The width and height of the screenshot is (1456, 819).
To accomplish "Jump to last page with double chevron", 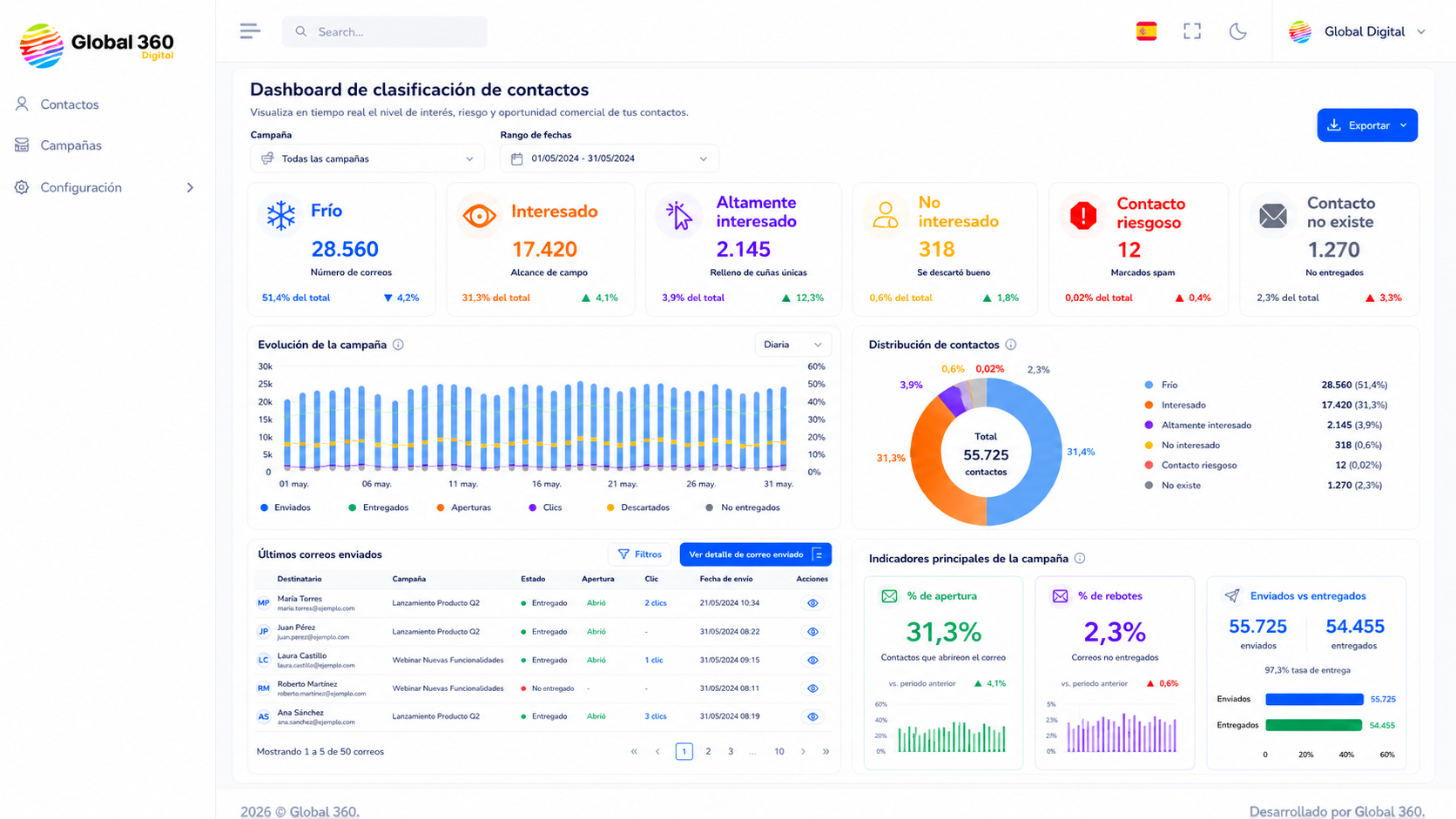I will click(x=826, y=751).
